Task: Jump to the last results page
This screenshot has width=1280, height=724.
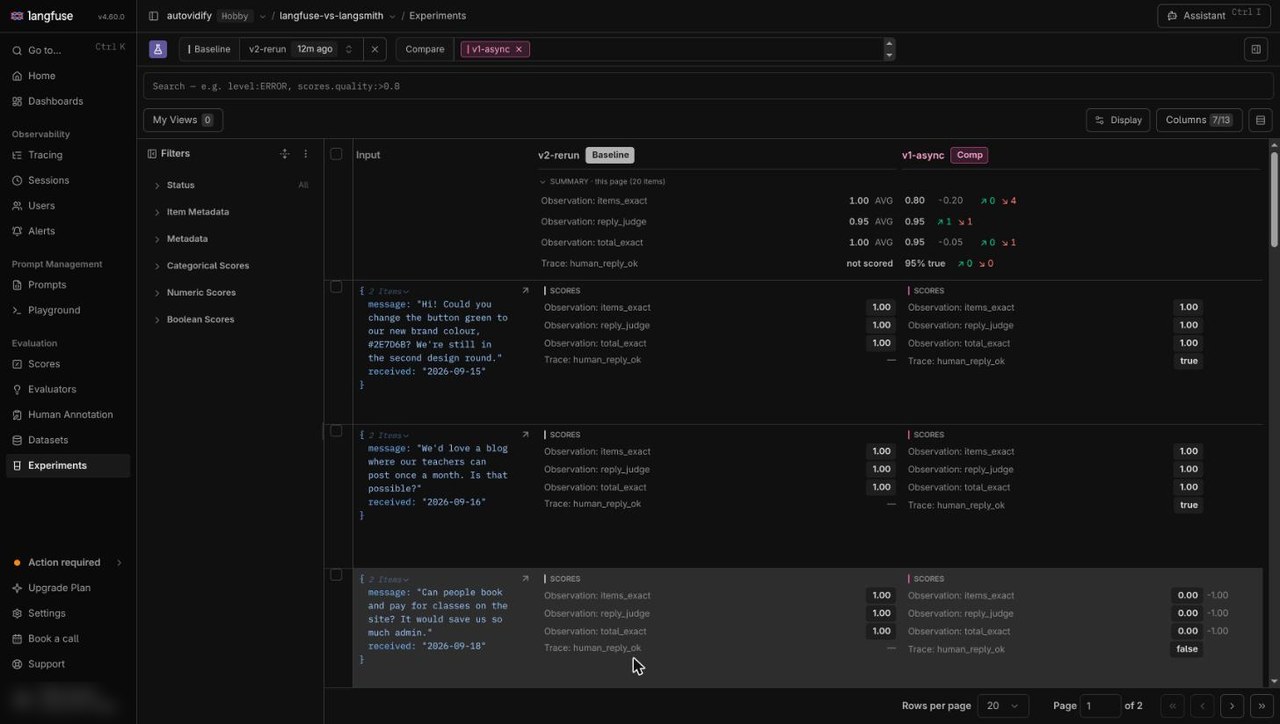Action: point(1262,705)
